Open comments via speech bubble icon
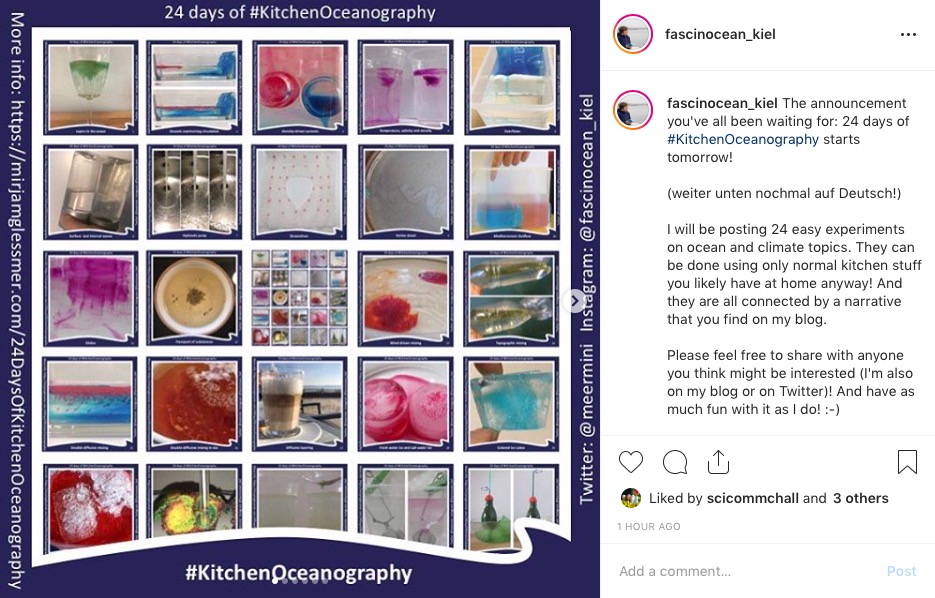Viewport: 935px width, 598px height. pyautogui.click(x=675, y=462)
